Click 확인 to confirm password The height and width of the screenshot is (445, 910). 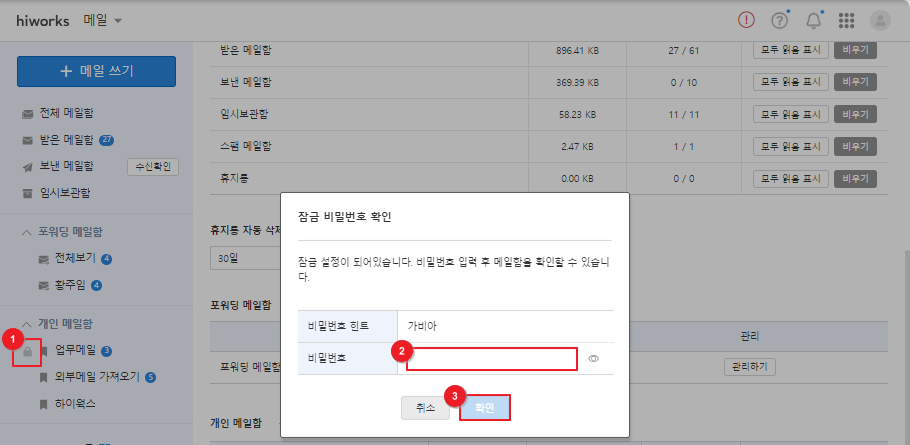tap(485, 408)
